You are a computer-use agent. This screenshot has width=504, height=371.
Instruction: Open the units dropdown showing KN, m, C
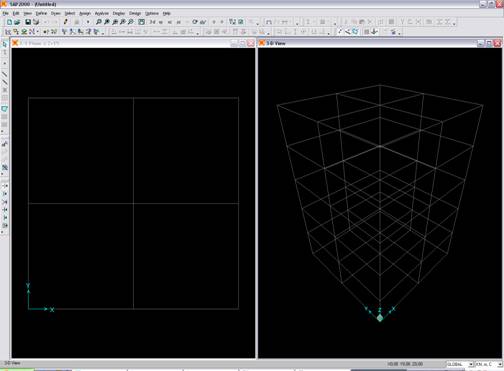[x=489, y=364]
